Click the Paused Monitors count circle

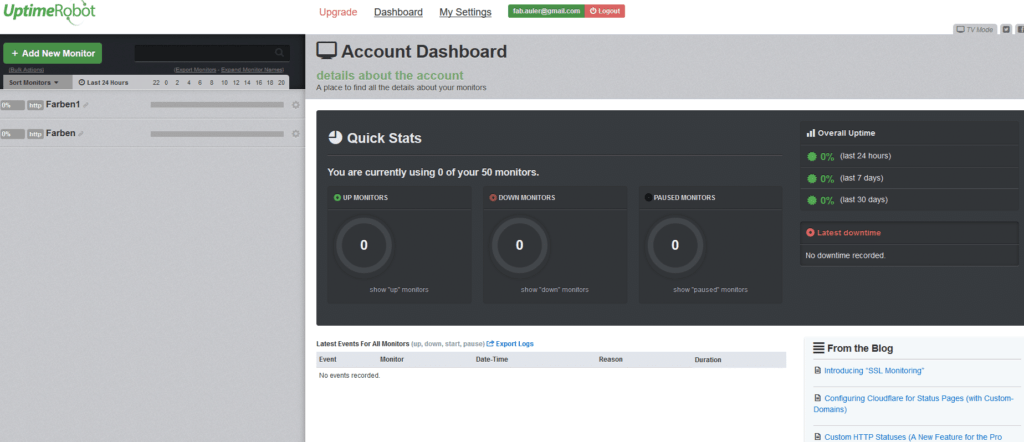coord(675,245)
